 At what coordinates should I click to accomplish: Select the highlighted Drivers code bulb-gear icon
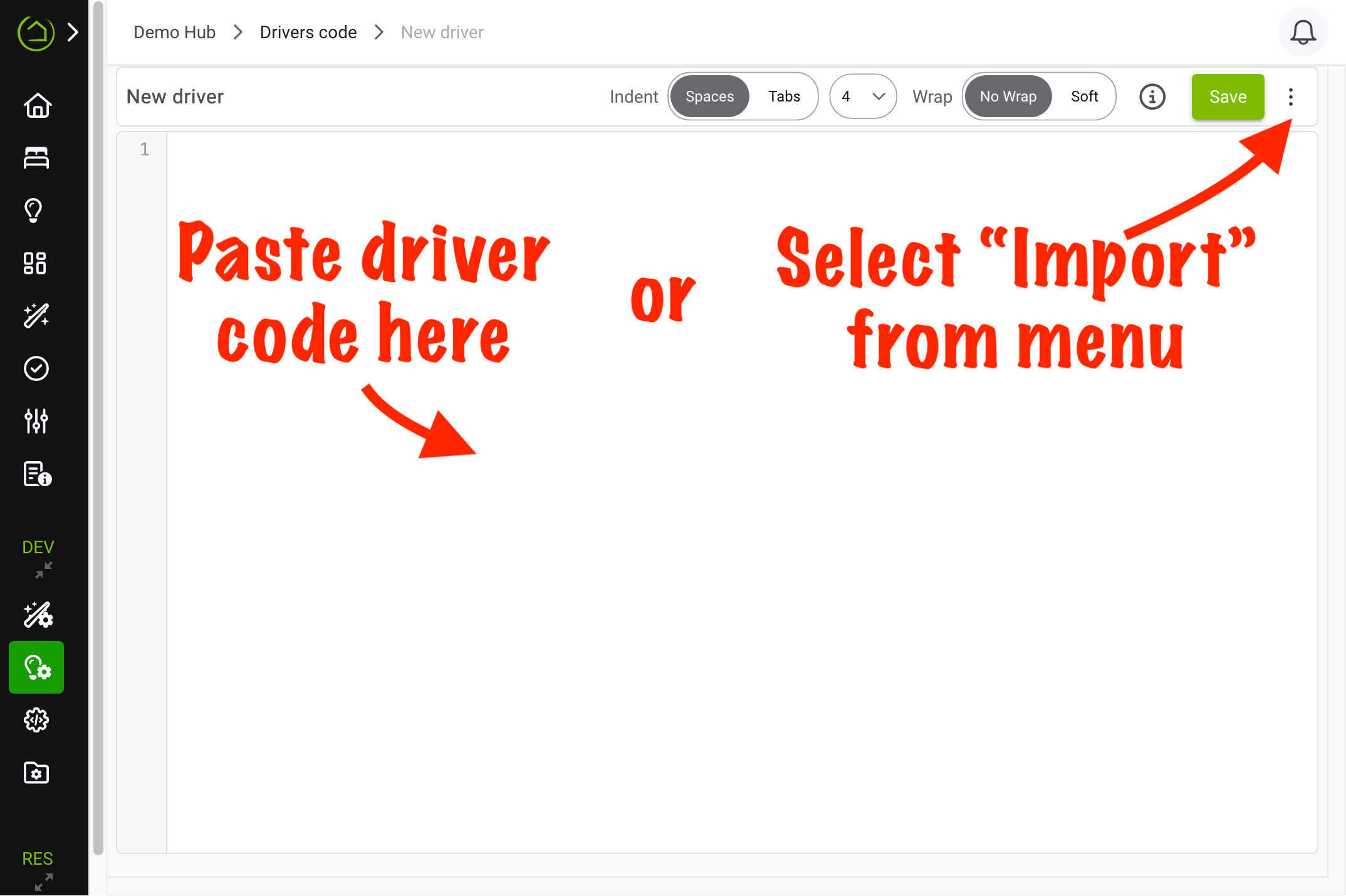pyautogui.click(x=36, y=667)
